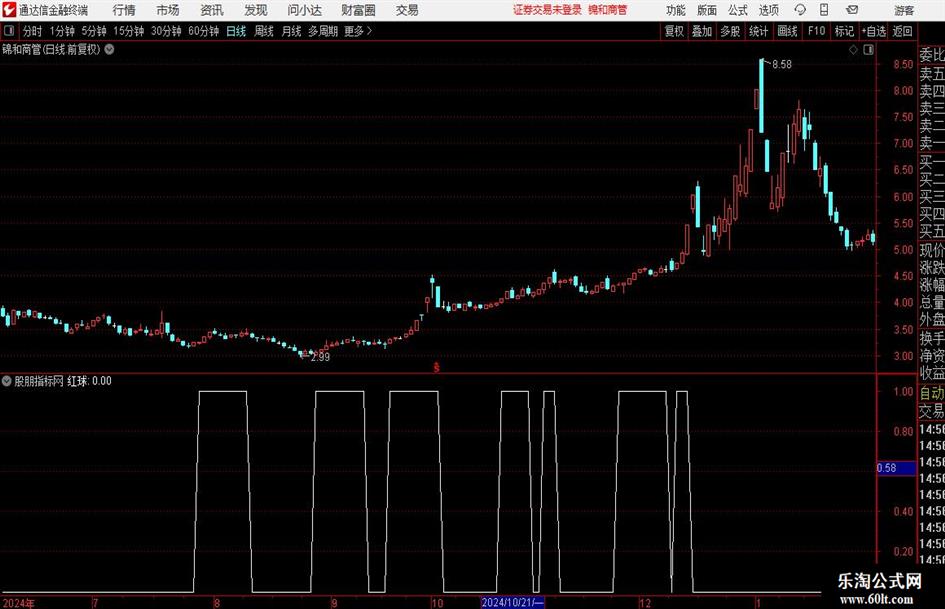Open the 资讯 menu
Viewport: 945px width, 609px height.
pyautogui.click(x=212, y=10)
